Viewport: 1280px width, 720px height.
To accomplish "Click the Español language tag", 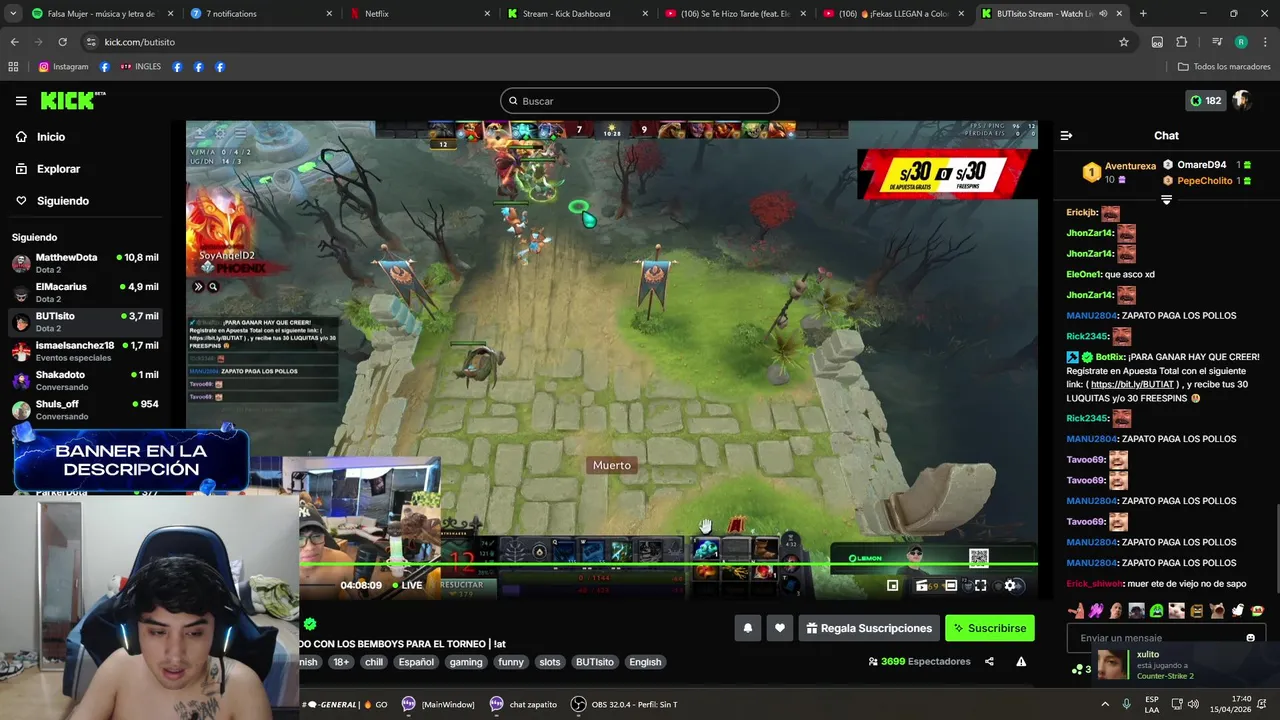I will click(x=416, y=662).
